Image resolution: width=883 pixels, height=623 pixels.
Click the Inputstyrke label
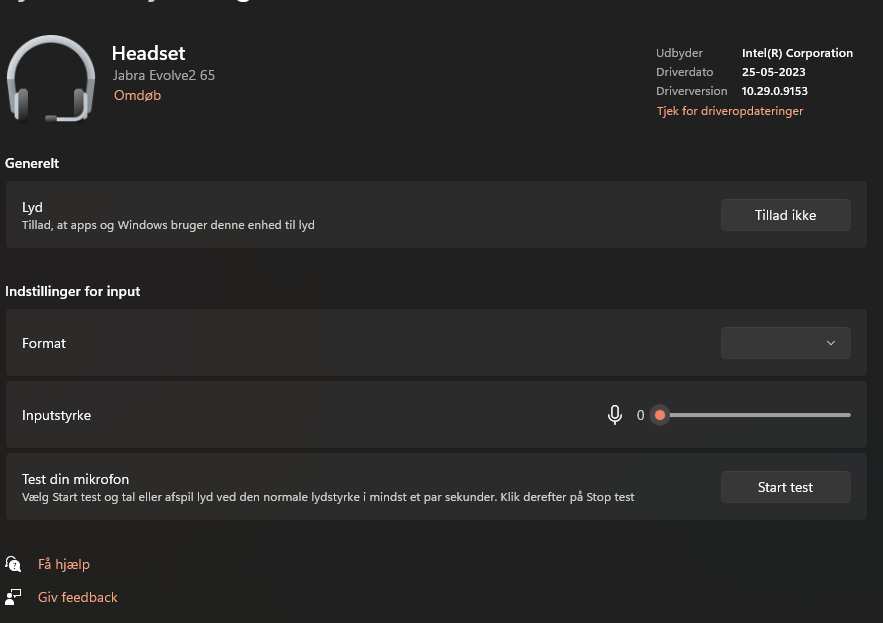(x=56, y=415)
